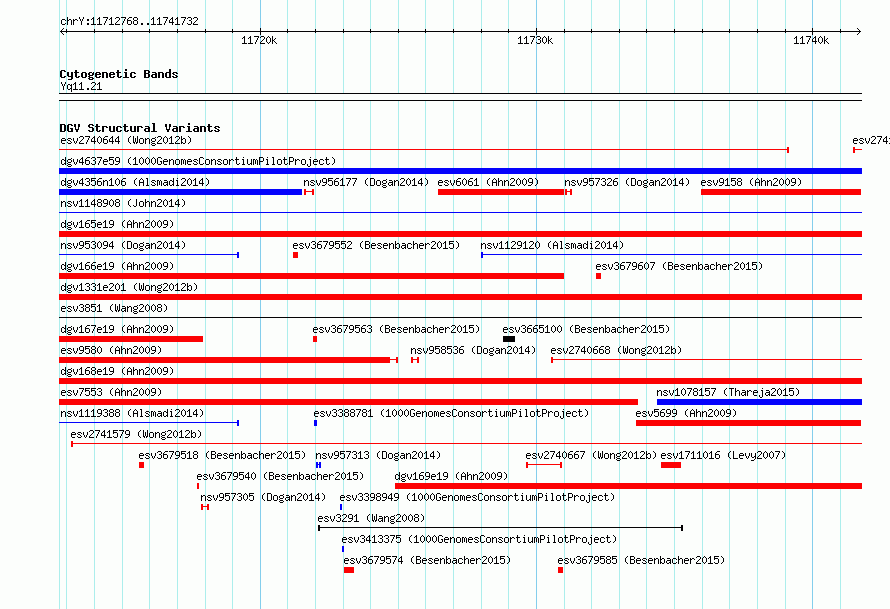Click the nsv957313 (Dogan2014) label
The image size is (890, 609).
[378, 455]
